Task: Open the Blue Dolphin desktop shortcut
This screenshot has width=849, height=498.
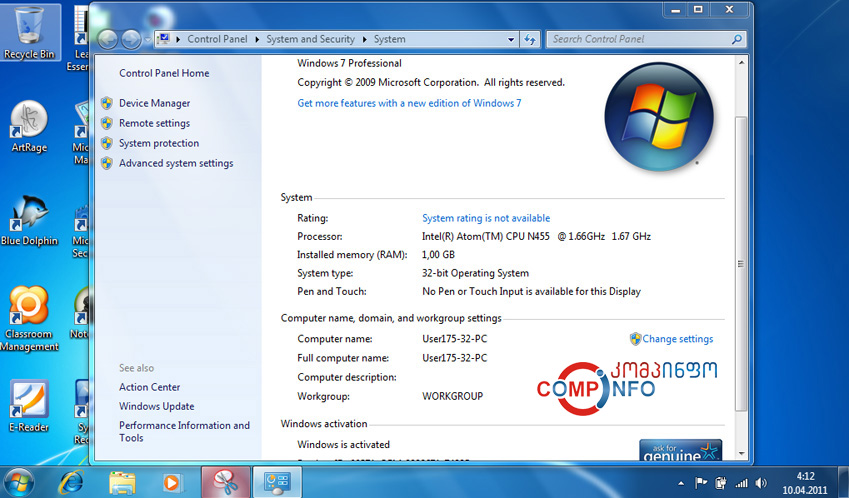Action: click(29, 220)
